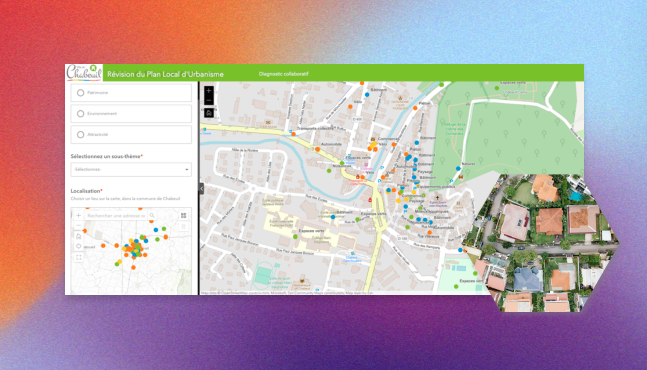Zoom in on the Localisation mini map

point(78,215)
